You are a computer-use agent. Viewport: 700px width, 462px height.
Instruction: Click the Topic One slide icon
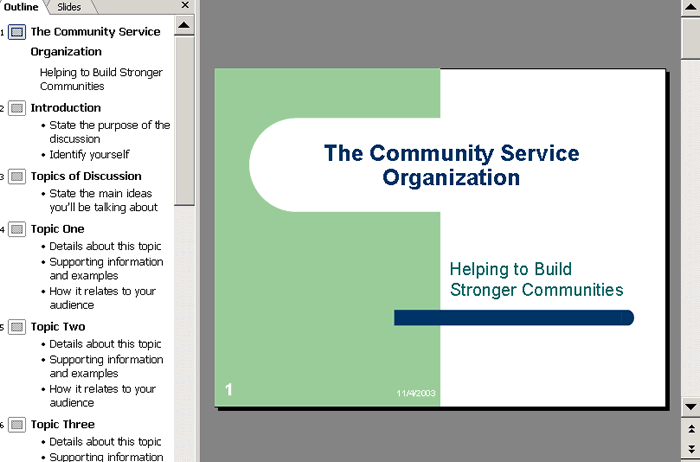[x=17, y=229]
